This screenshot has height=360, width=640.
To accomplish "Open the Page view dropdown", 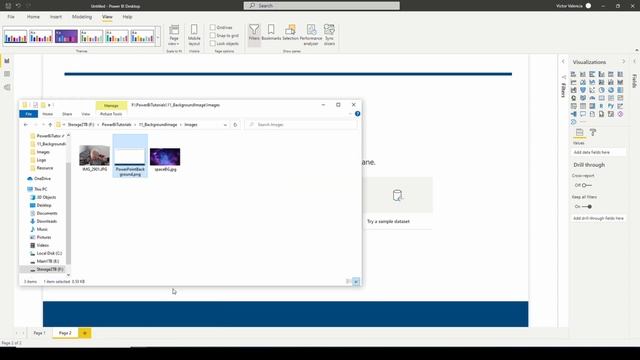I will pos(174,34).
